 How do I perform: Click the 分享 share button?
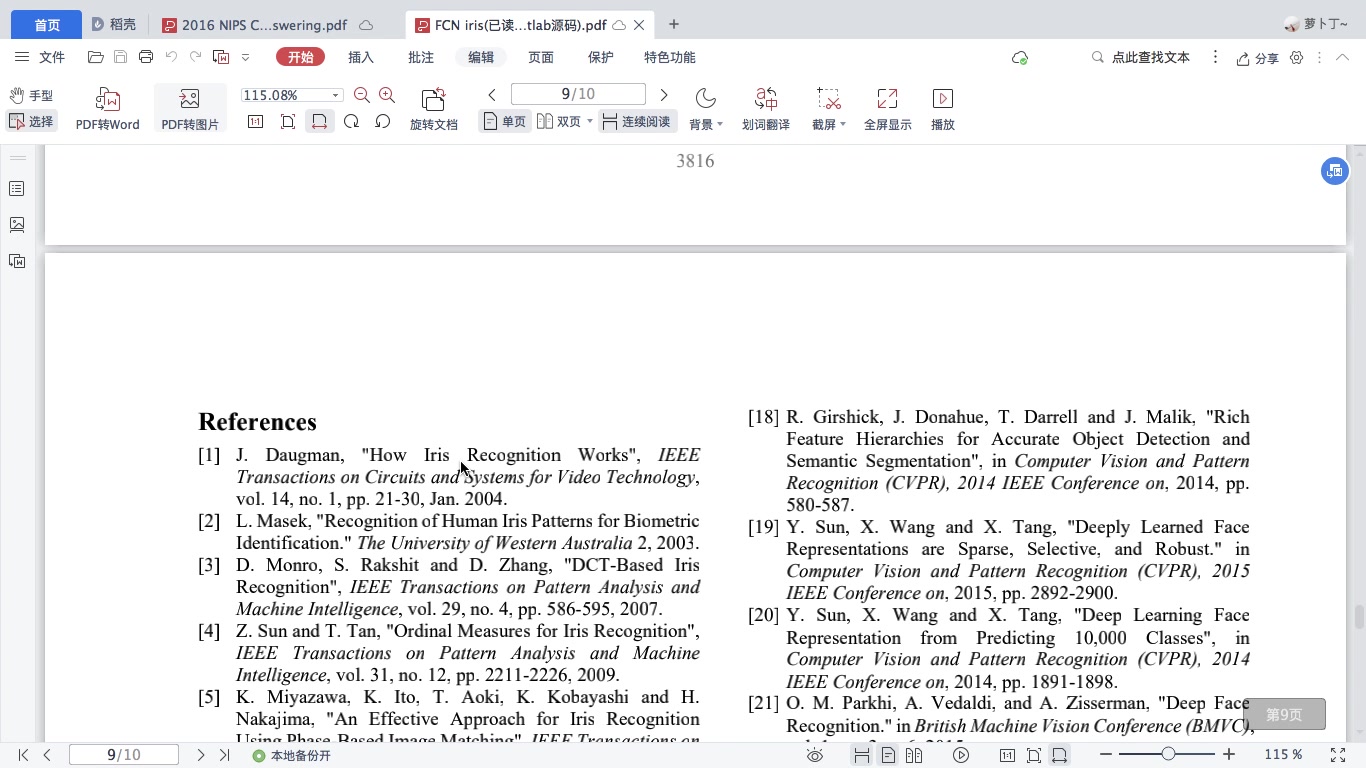click(1258, 58)
